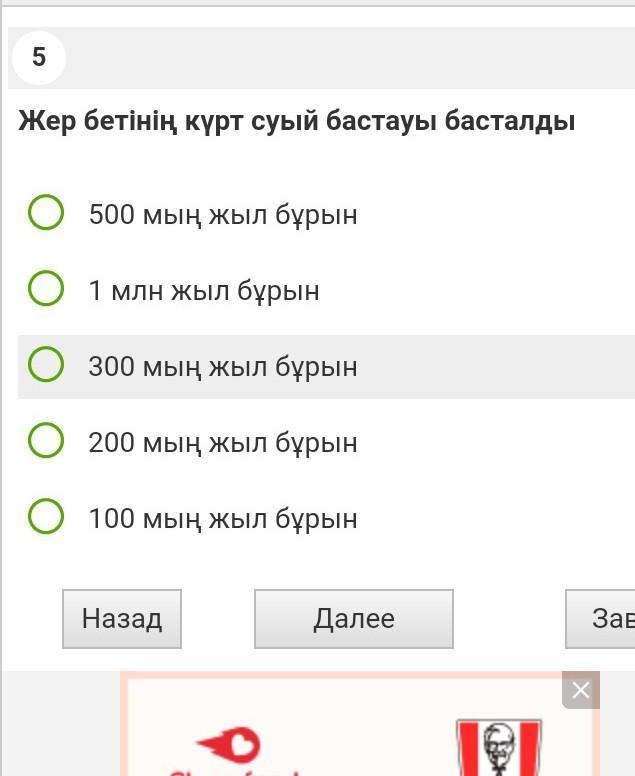635x776 pixels.
Task: Pick the 100 мың жыл бұрын radio circle
Action: click(46, 517)
